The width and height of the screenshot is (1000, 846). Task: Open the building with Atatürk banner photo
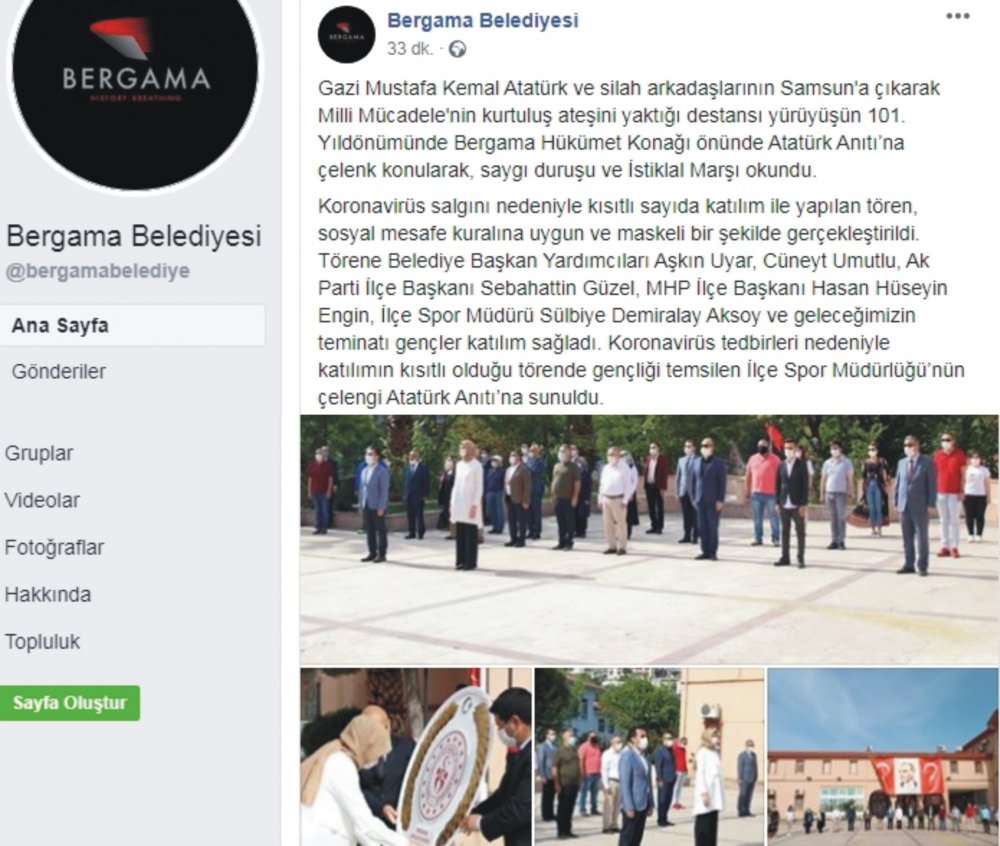point(883,757)
